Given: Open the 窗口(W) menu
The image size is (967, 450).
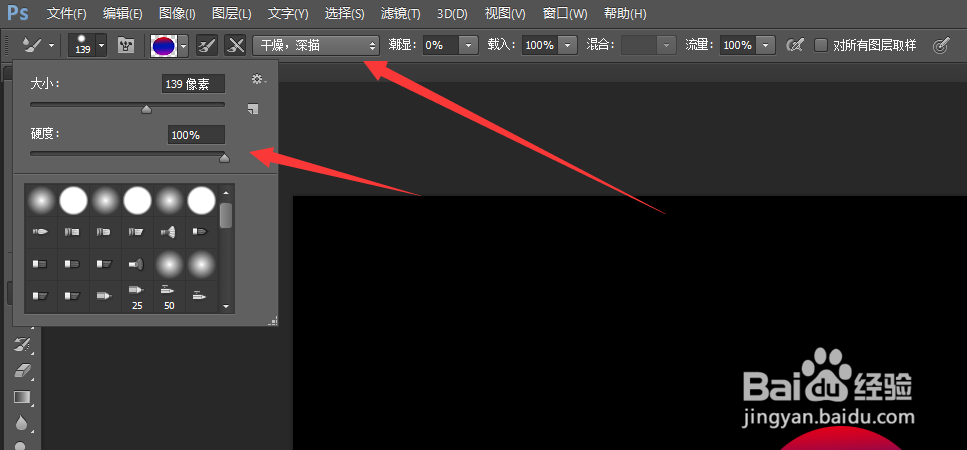Looking at the screenshot, I should pyautogui.click(x=565, y=14).
